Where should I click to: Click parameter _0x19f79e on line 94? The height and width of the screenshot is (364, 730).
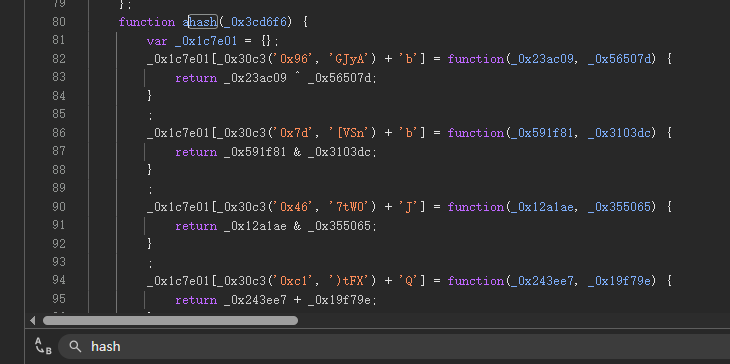point(619,281)
